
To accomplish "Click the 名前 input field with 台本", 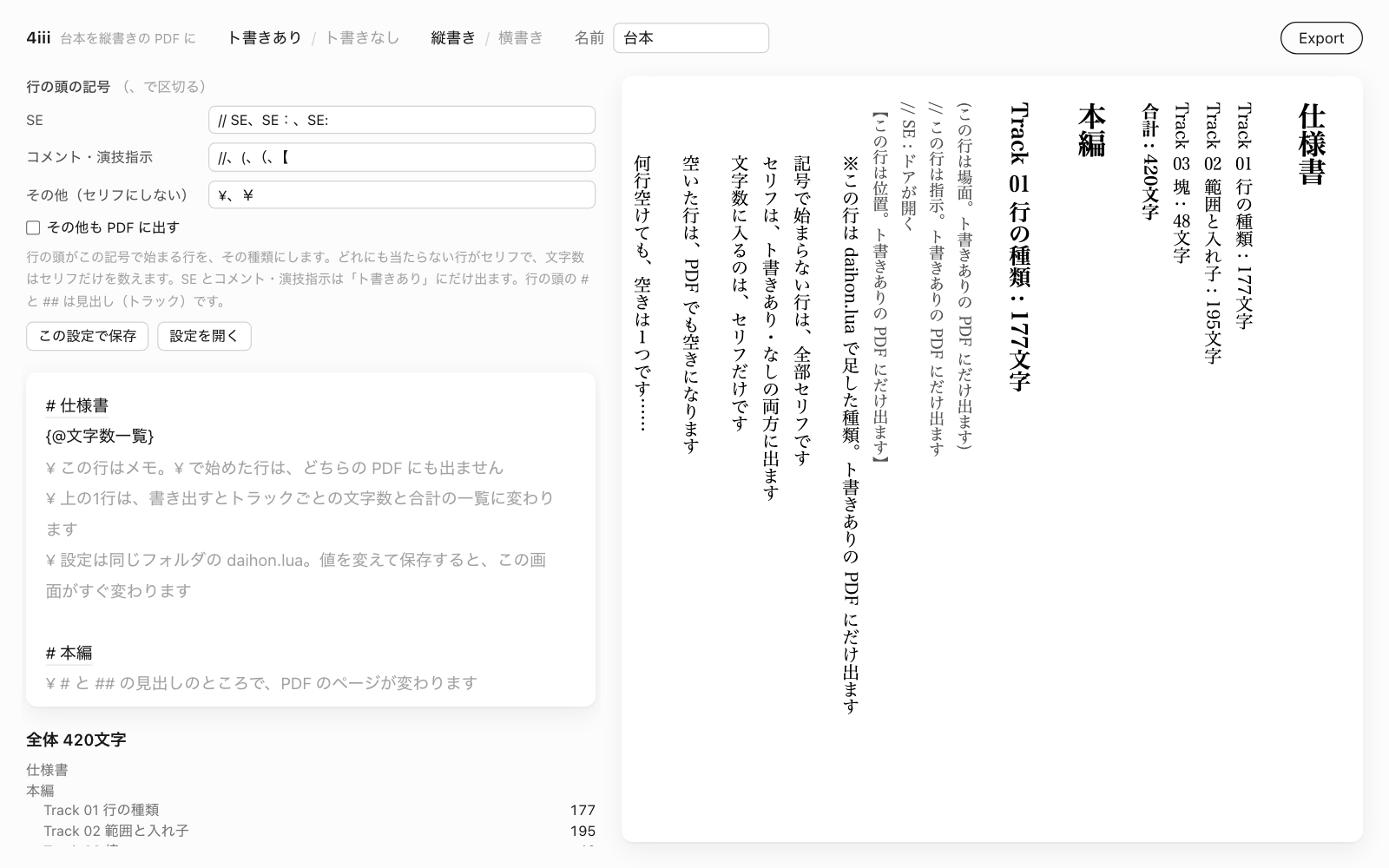I will tap(691, 38).
